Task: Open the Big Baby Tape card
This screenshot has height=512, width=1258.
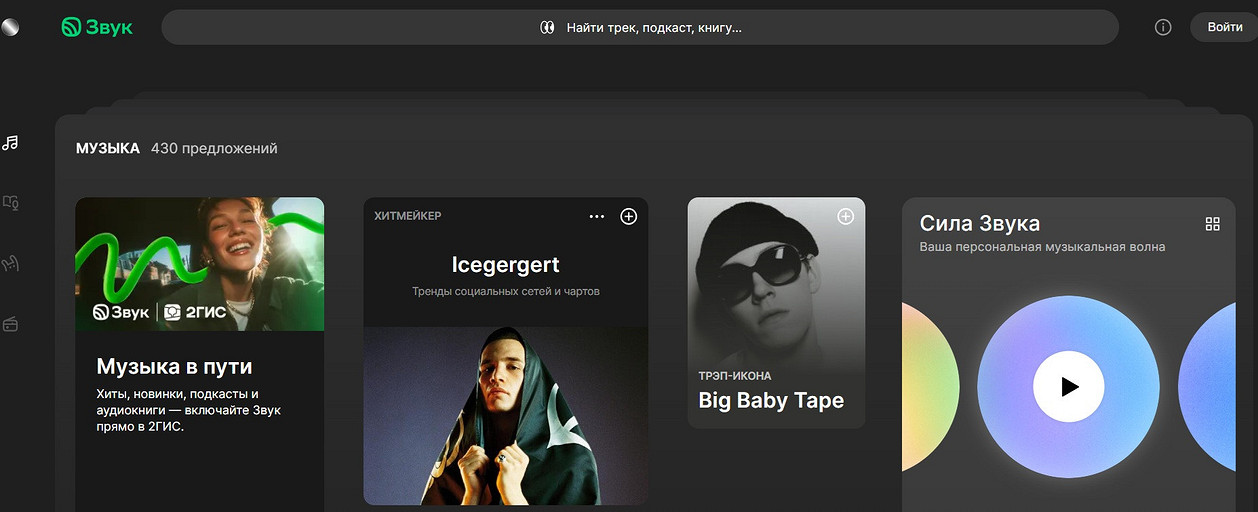Action: pos(776,312)
